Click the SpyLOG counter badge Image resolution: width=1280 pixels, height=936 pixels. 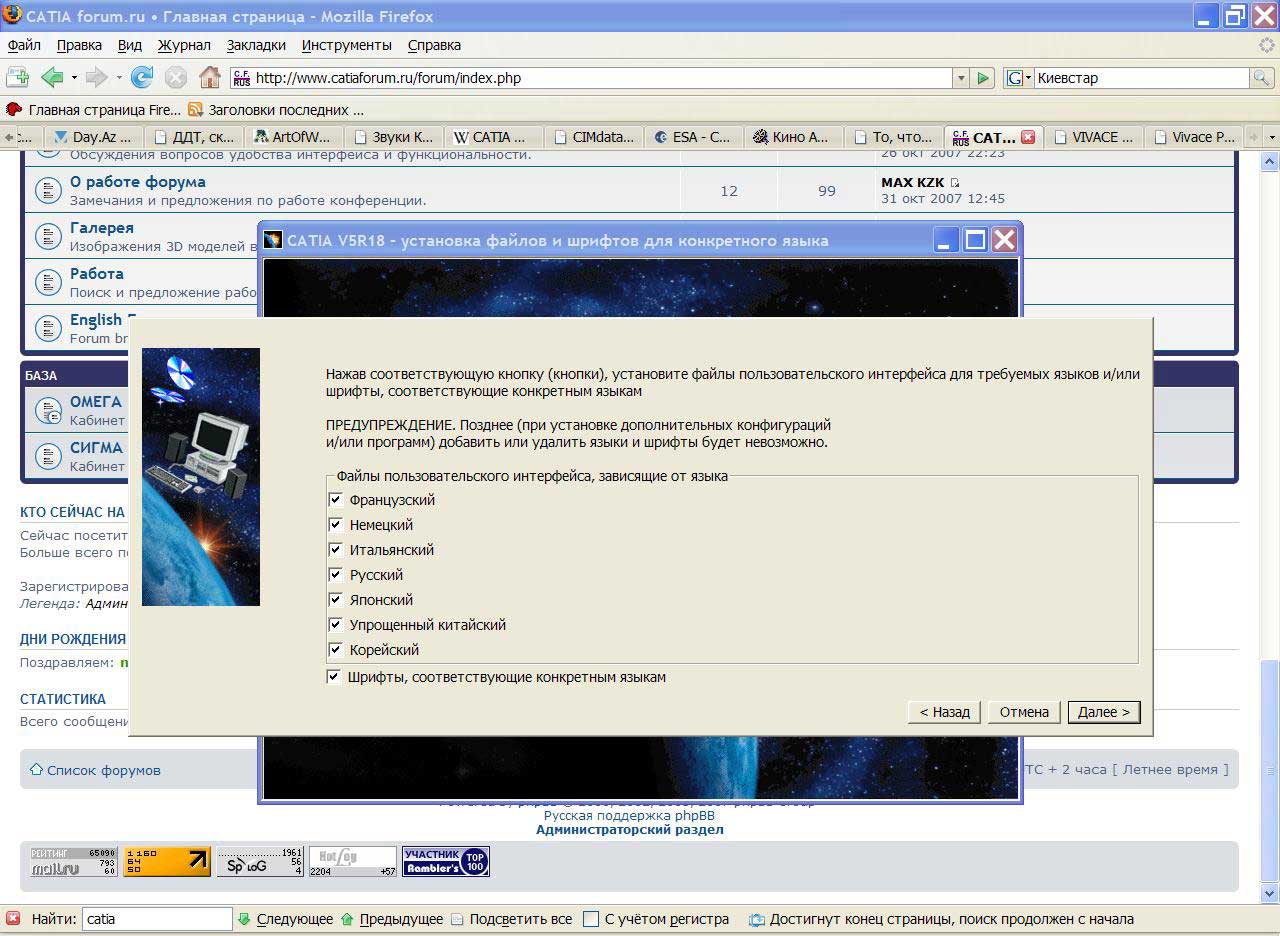[x=260, y=862]
